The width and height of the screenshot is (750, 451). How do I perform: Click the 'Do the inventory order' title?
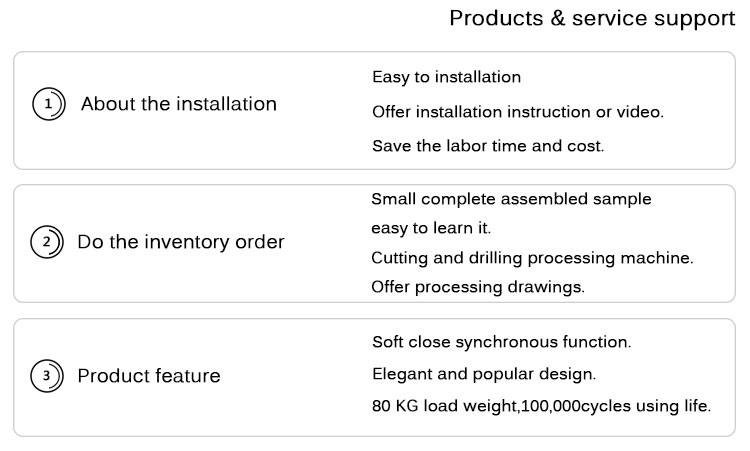[x=180, y=242]
